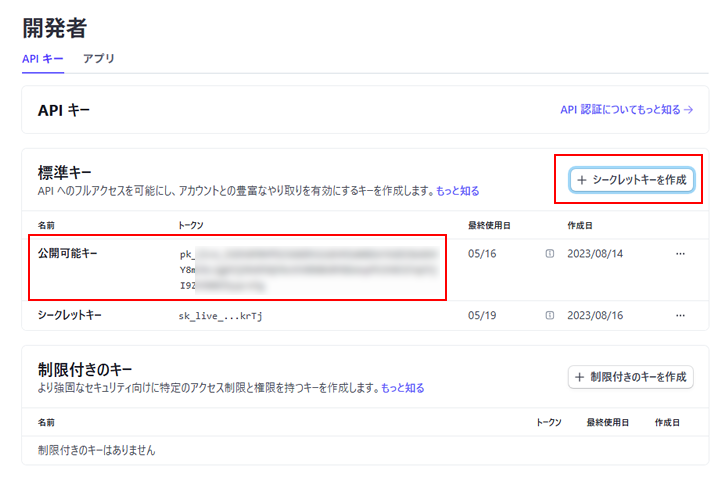The width and height of the screenshot is (715, 485).
Task: Click info icon beside 05/16 last-used date
Action: 550,254
